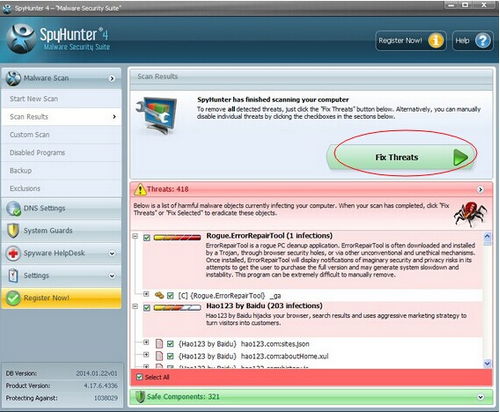Click the DB Version value 2014.01.22v01
This screenshot has height=412, width=500.
point(97,373)
